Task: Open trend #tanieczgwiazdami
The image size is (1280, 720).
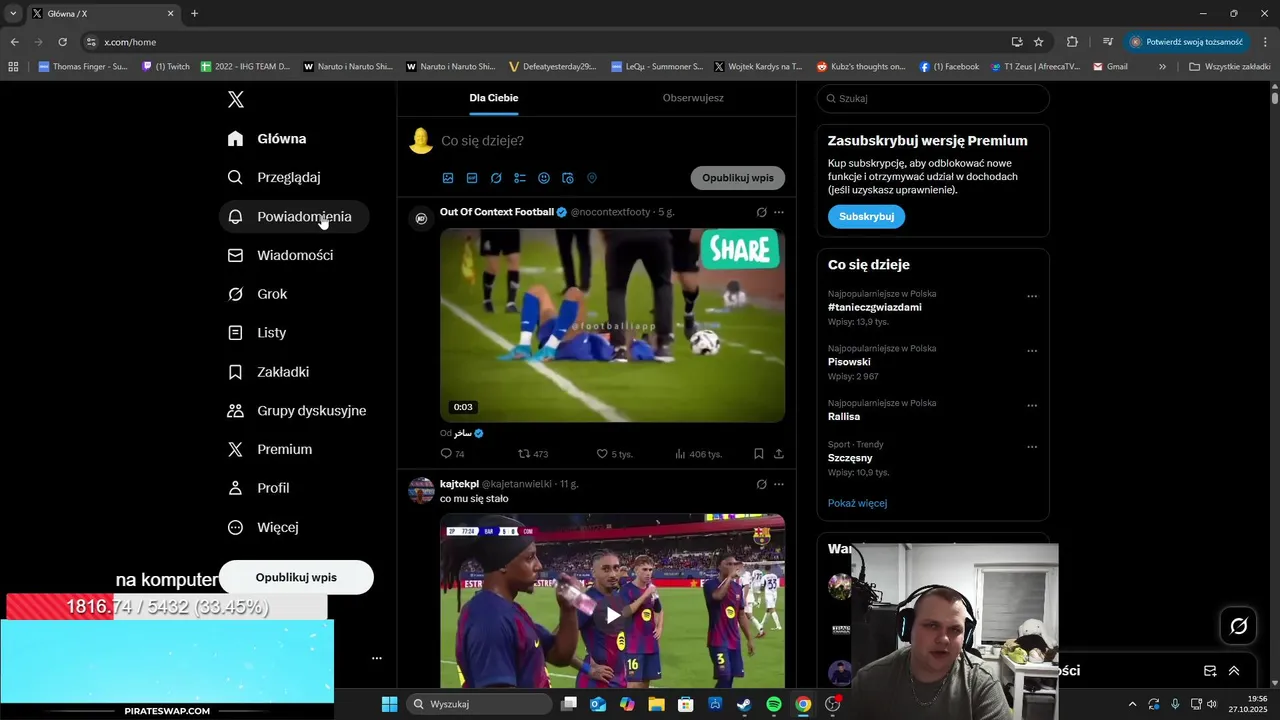Action: (875, 308)
